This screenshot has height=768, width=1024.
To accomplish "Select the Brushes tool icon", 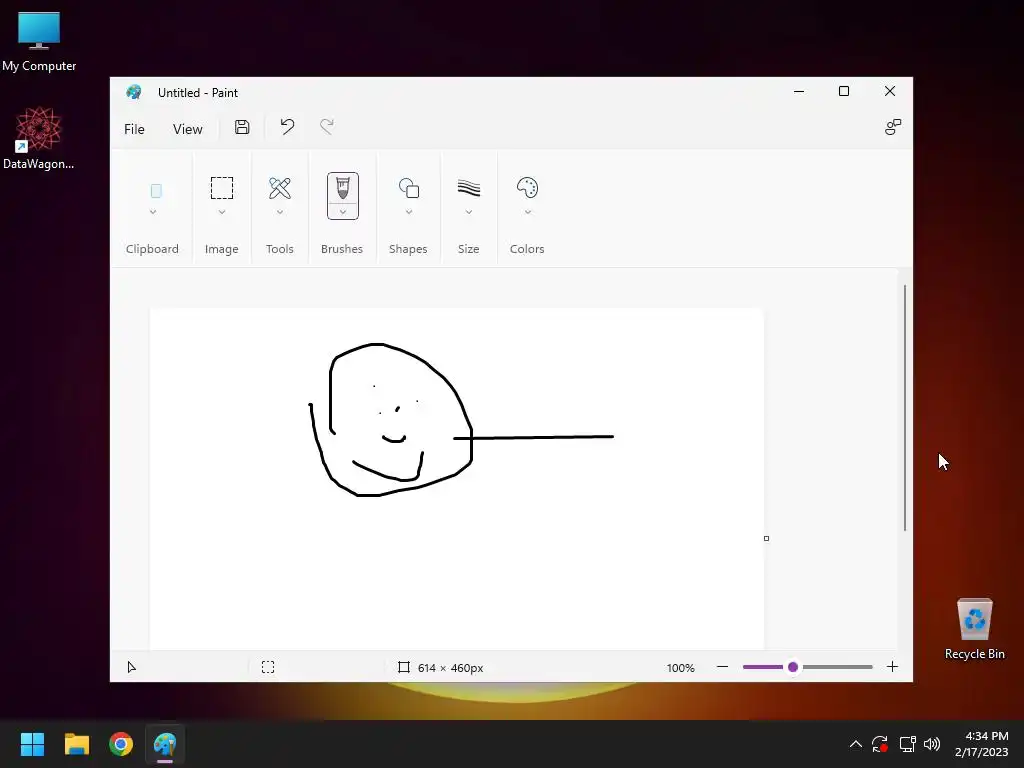I will [343, 188].
